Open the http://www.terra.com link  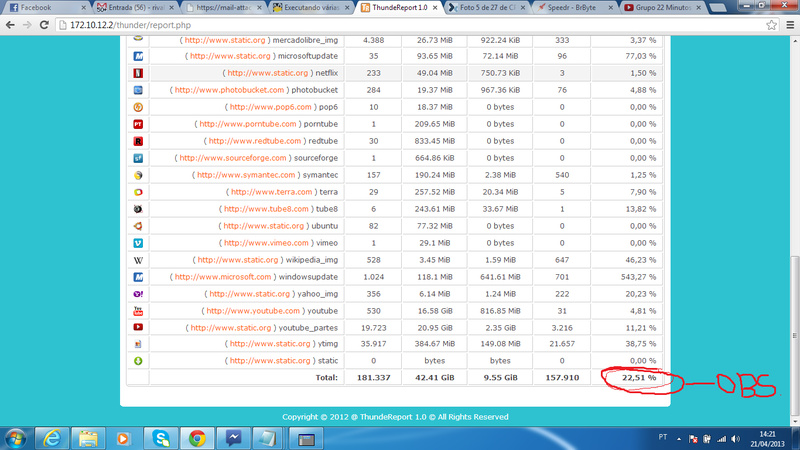click(271, 192)
